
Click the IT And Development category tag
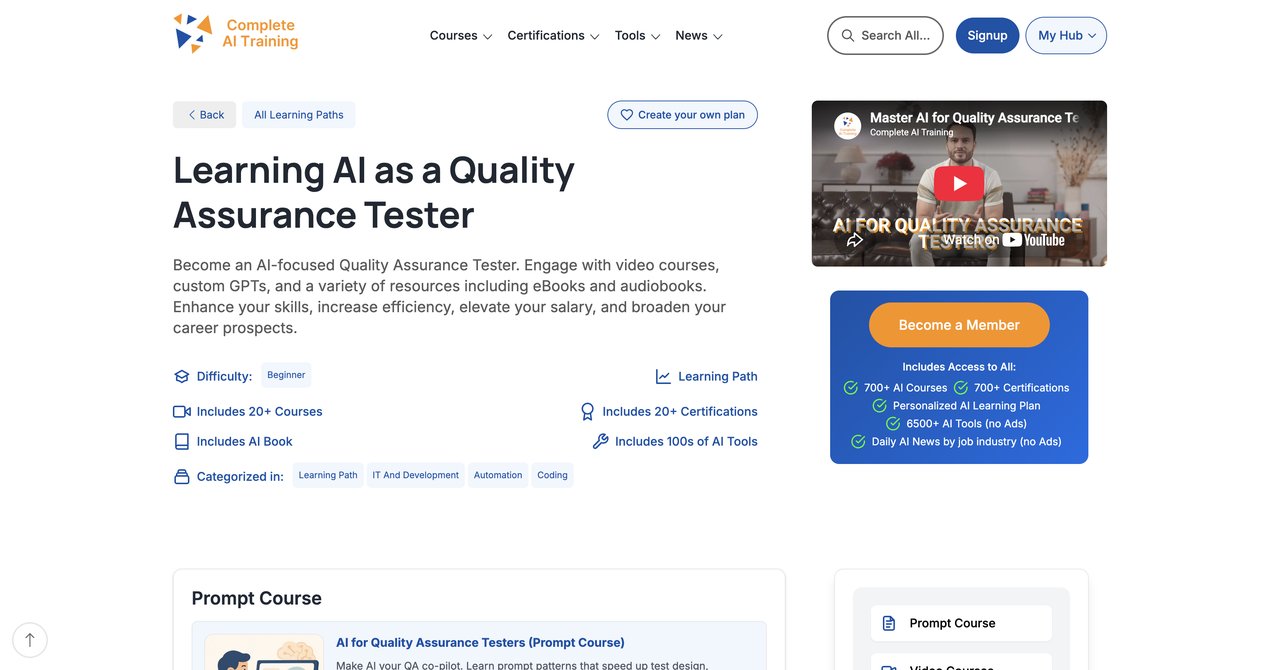415,475
